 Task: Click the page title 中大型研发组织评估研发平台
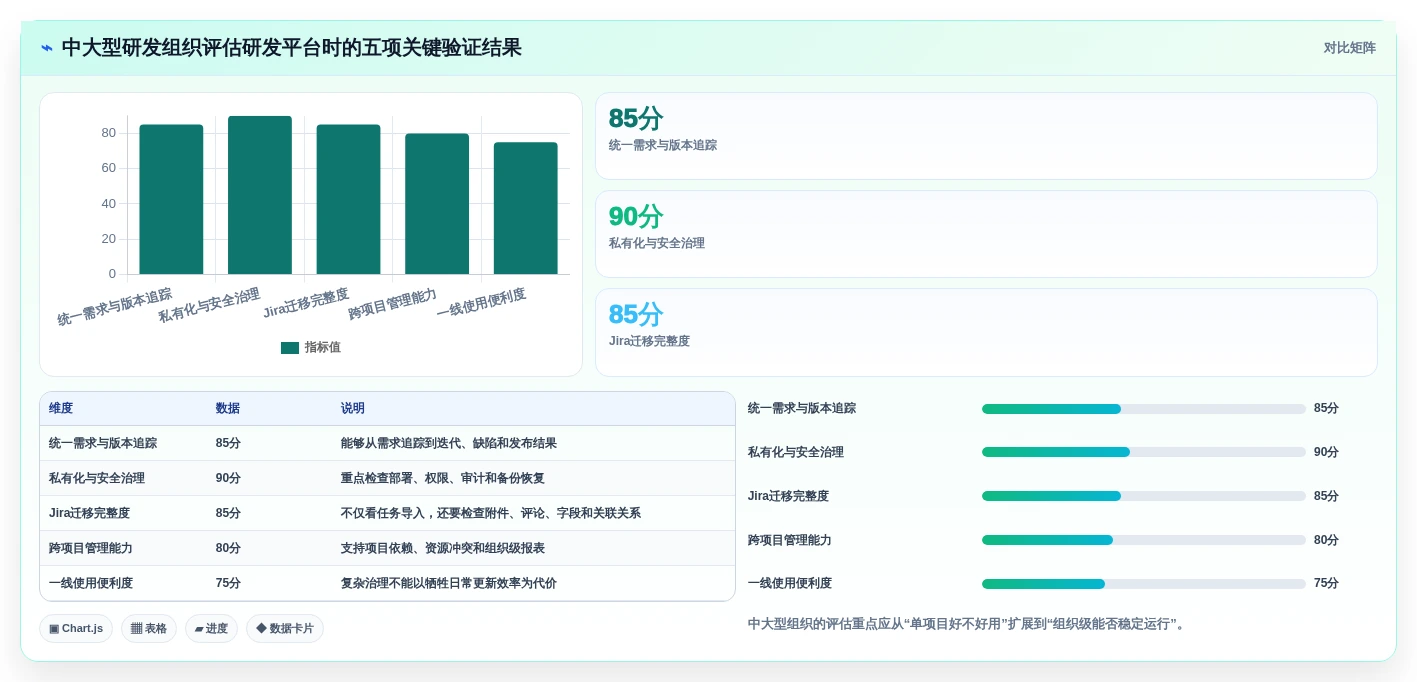coord(292,48)
